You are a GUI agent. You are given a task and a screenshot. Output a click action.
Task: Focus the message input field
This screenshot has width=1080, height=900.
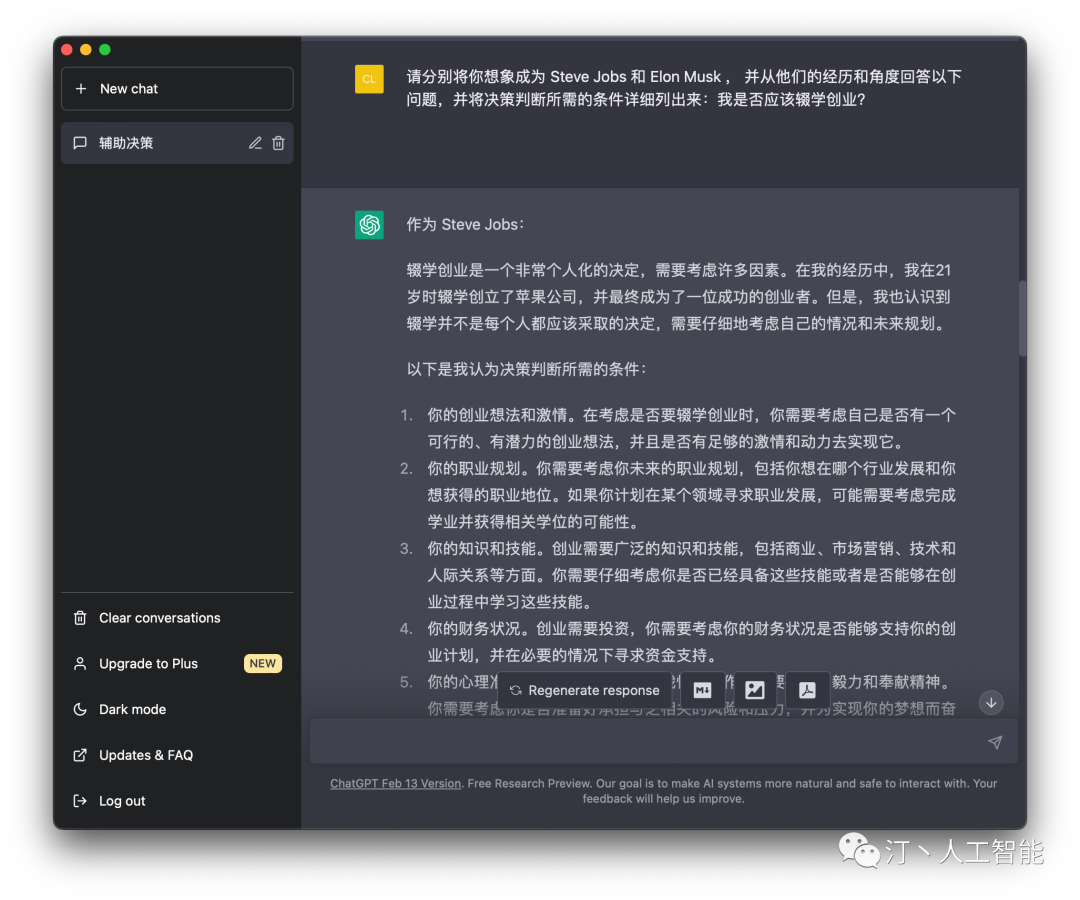pos(663,741)
